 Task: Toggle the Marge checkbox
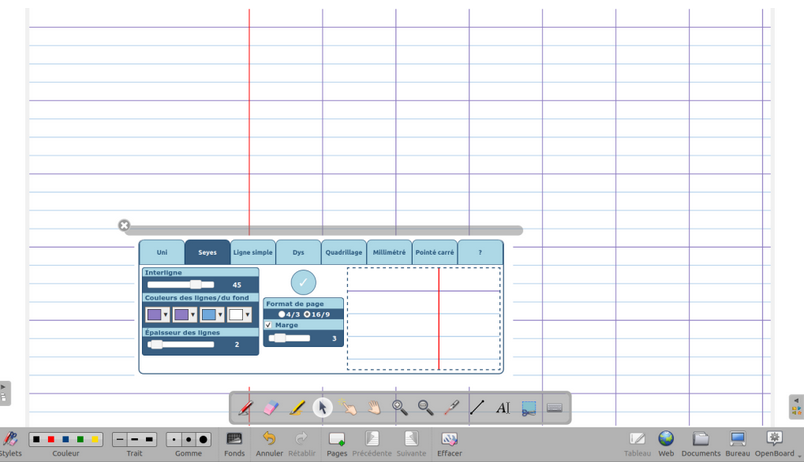tap(268, 325)
